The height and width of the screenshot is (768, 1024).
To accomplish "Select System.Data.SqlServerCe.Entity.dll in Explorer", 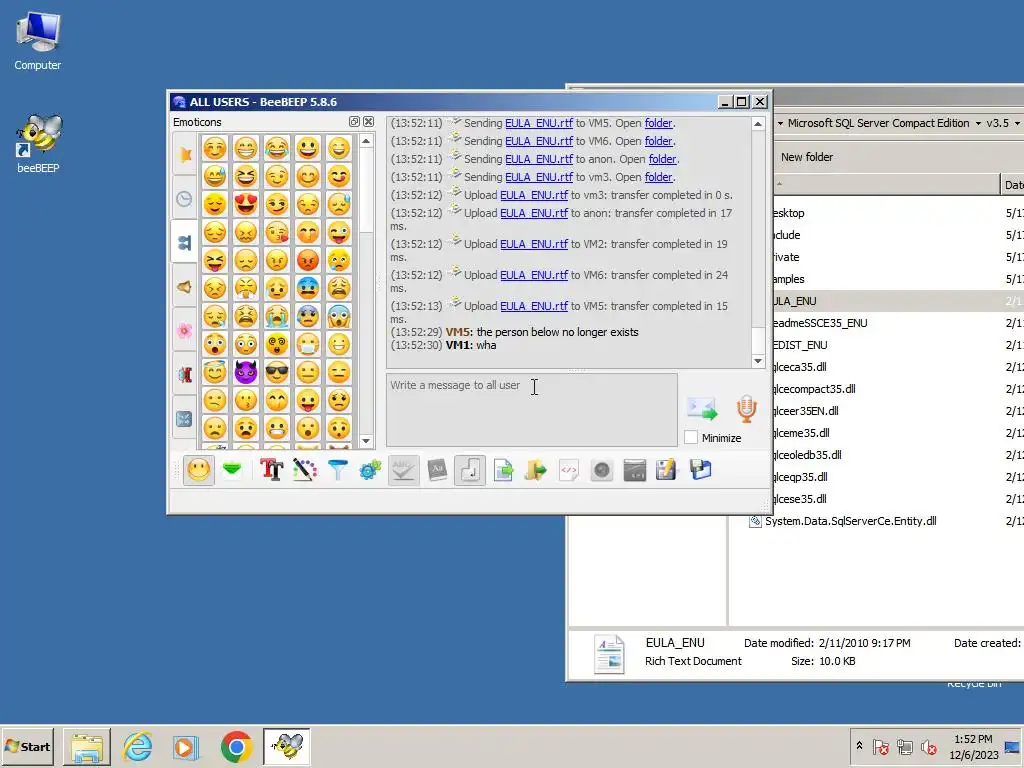I will [850, 520].
